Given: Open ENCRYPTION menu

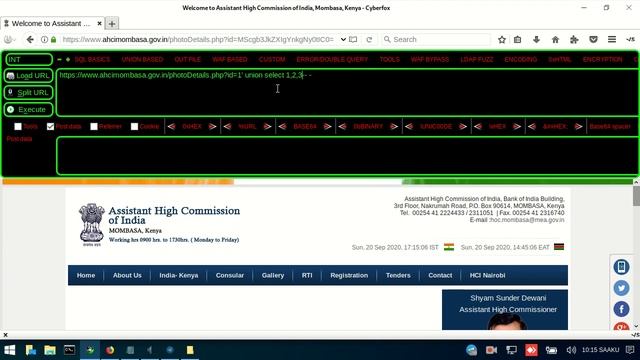Looking at the screenshot, I should [x=602, y=60].
